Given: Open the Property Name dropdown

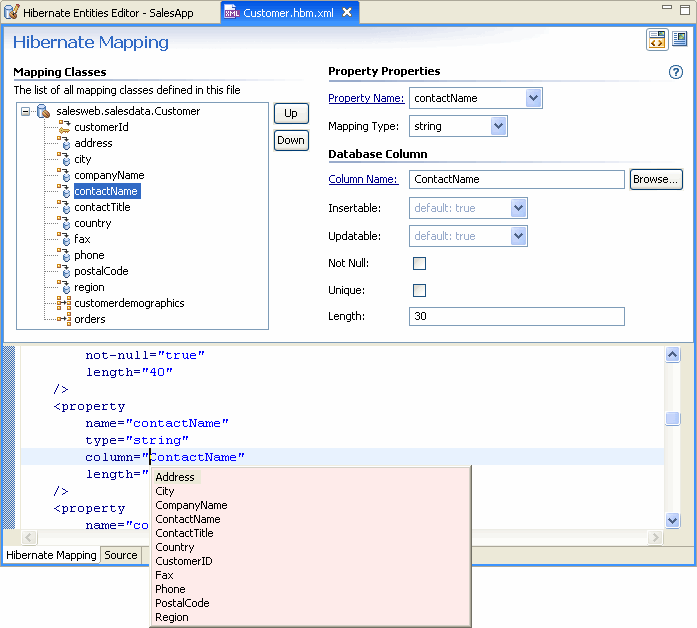Looking at the screenshot, I should coord(533,98).
